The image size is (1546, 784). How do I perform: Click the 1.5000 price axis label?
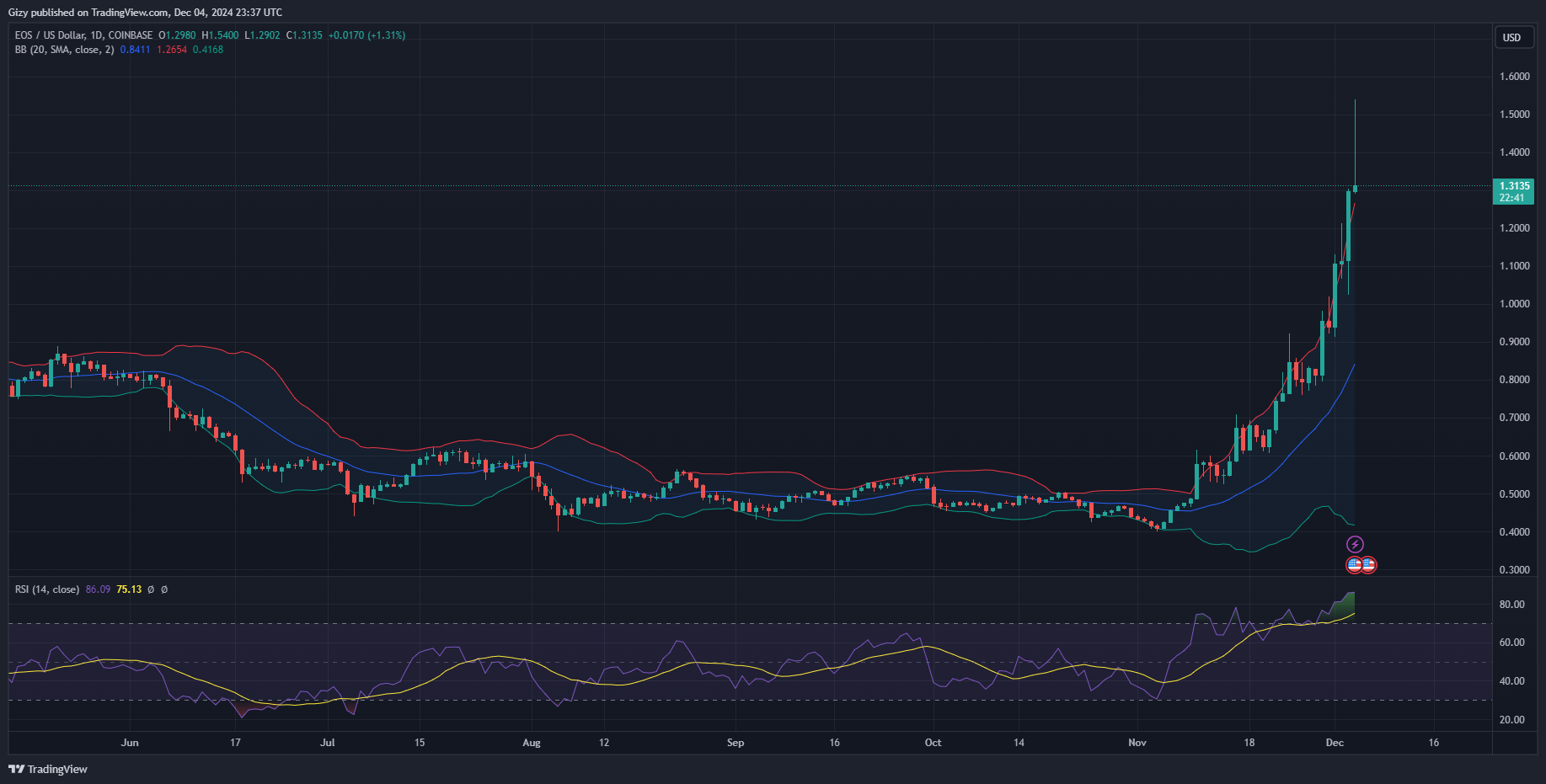(1514, 115)
